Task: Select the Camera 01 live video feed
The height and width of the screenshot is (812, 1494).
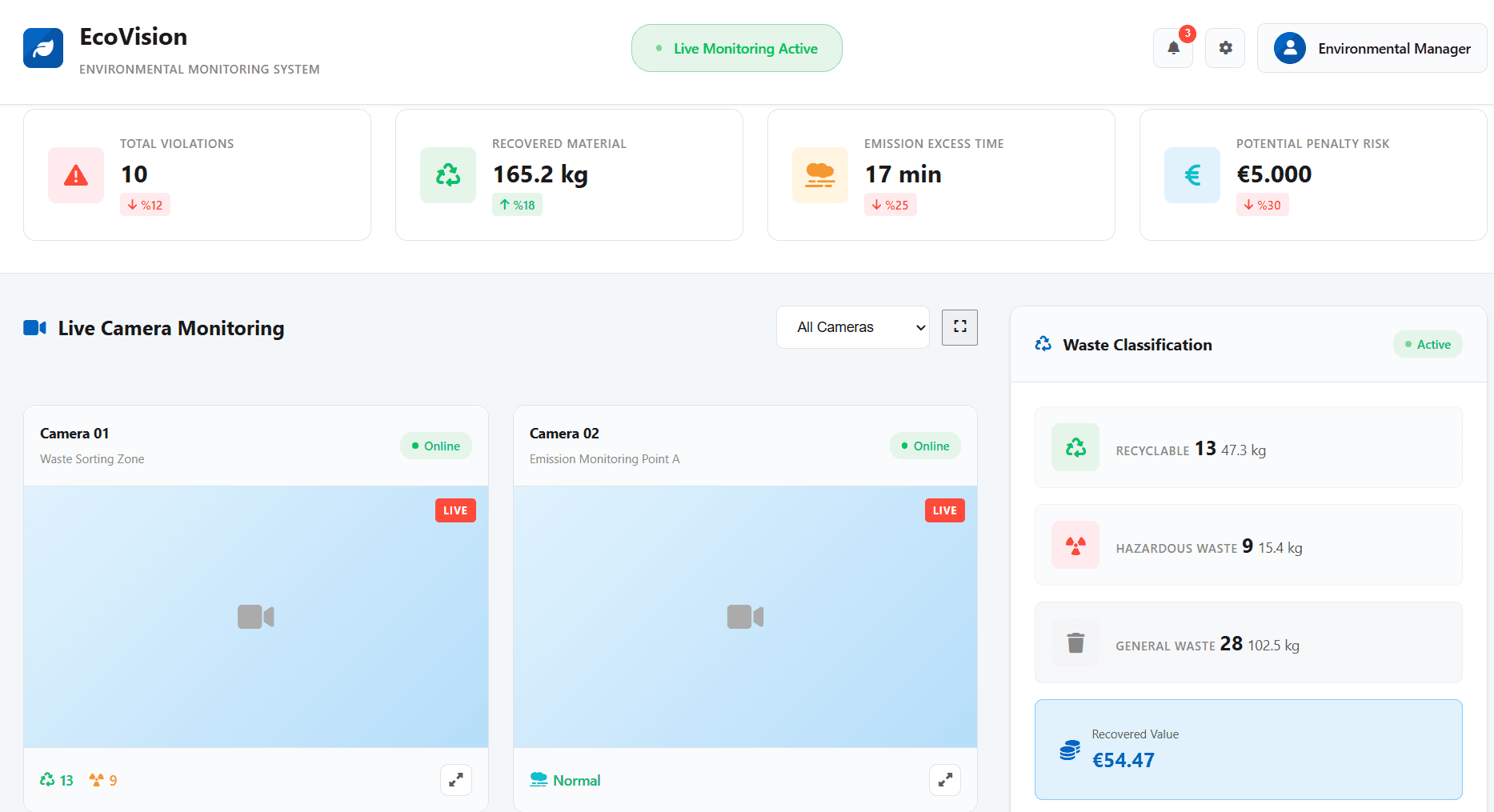Action: coord(256,617)
